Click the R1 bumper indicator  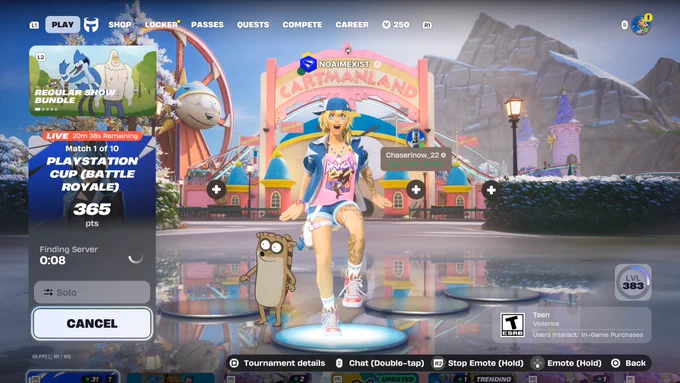pos(427,25)
